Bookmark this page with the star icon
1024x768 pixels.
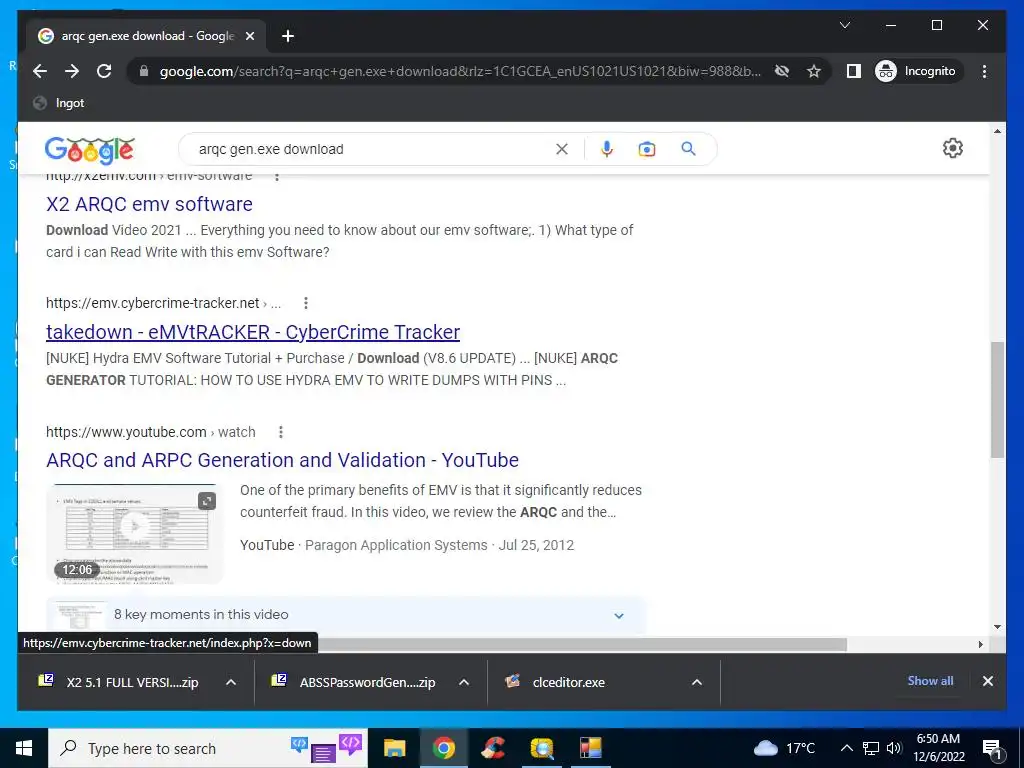pyautogui.click(x=814, y=71)
